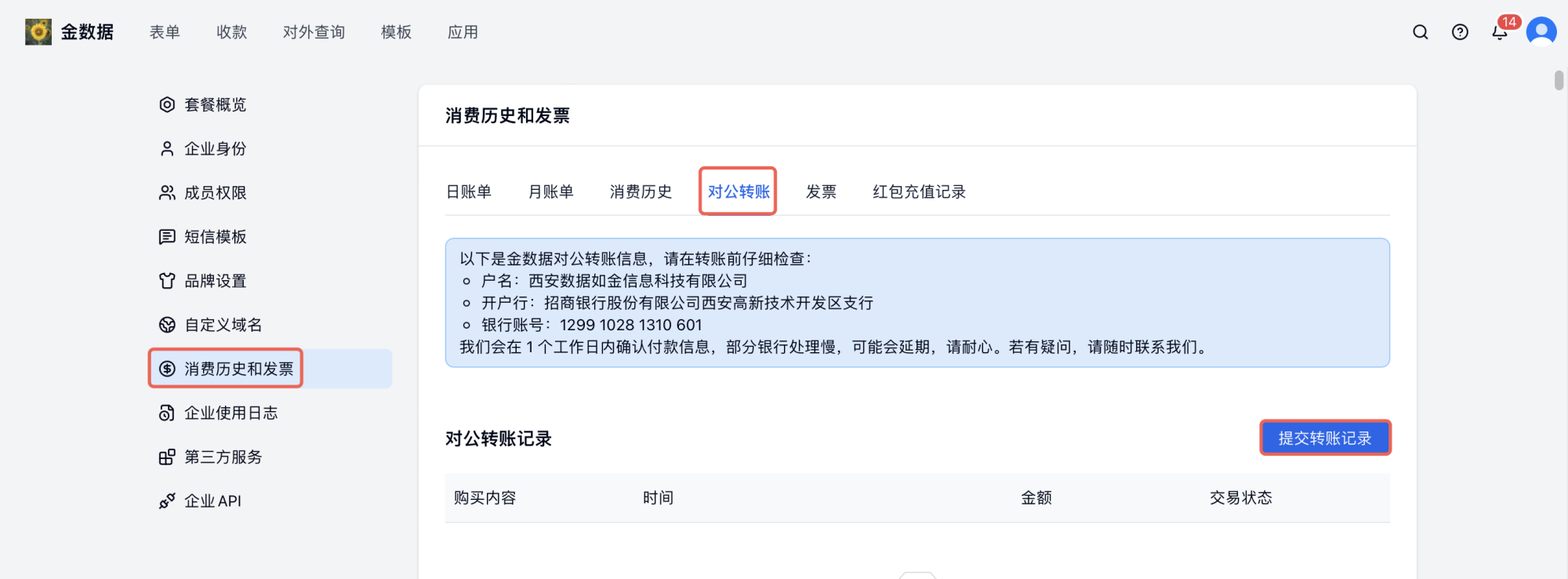
Task: Go to 企业使用日志 in sidebar
Action: coord(230,413)
